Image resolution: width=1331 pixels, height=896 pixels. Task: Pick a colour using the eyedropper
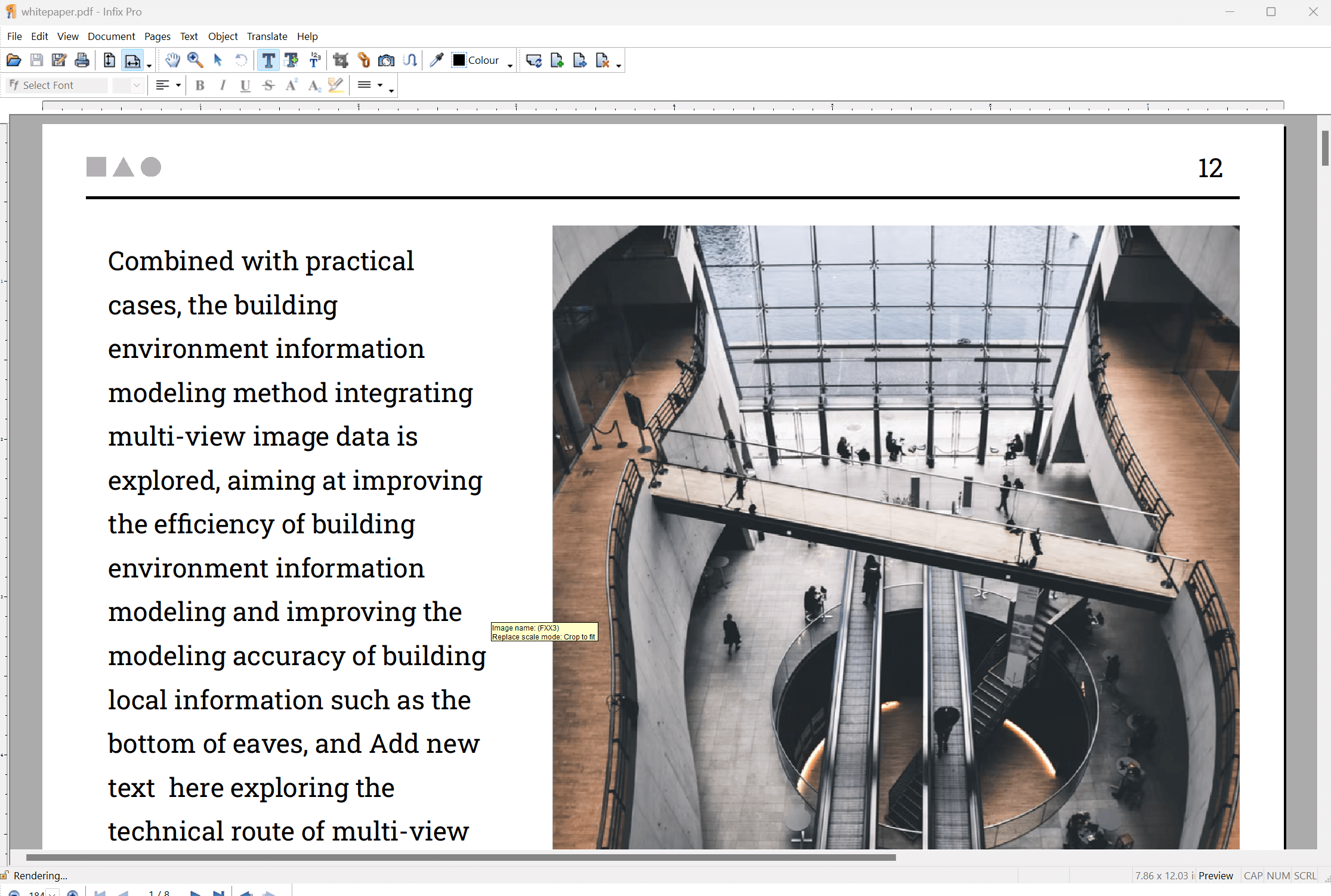point(436,60)
